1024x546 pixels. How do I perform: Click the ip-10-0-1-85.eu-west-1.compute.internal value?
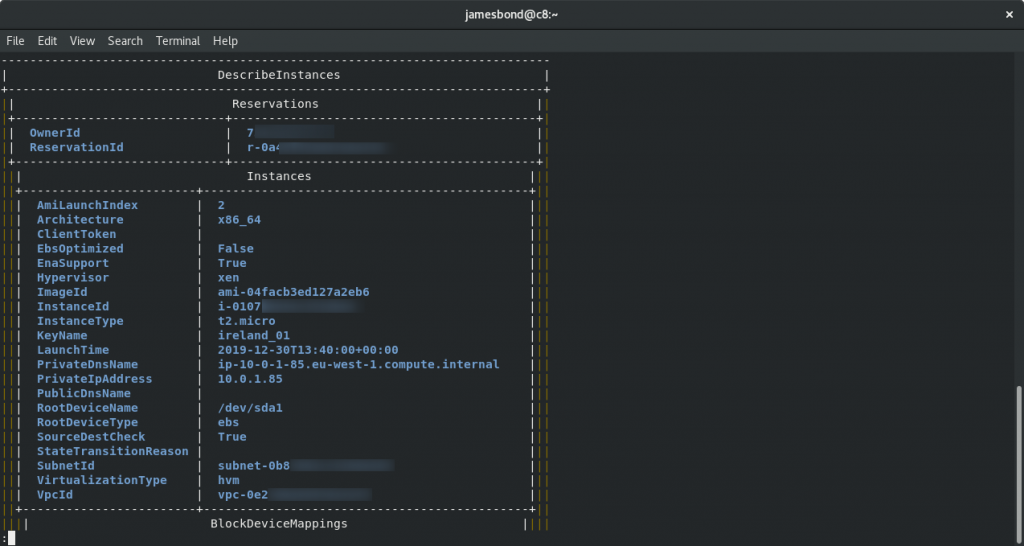tap(359, 364)
